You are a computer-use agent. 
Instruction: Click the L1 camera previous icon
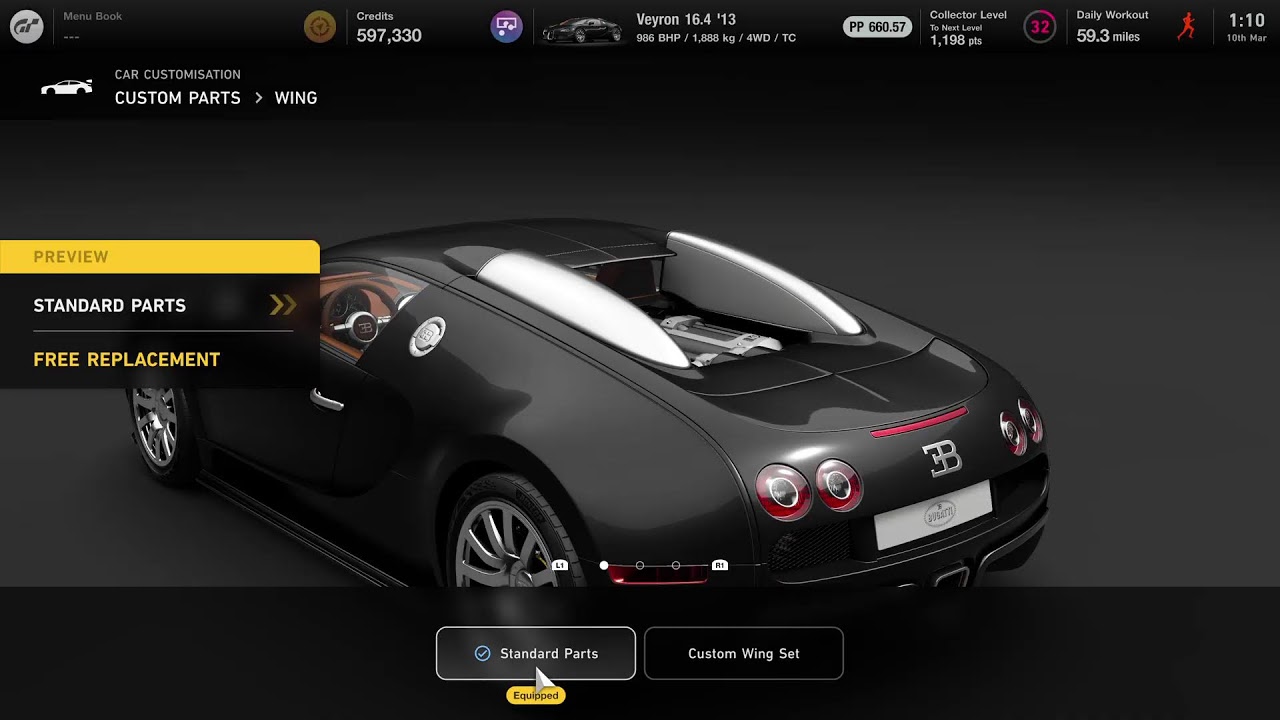(560, 566)
